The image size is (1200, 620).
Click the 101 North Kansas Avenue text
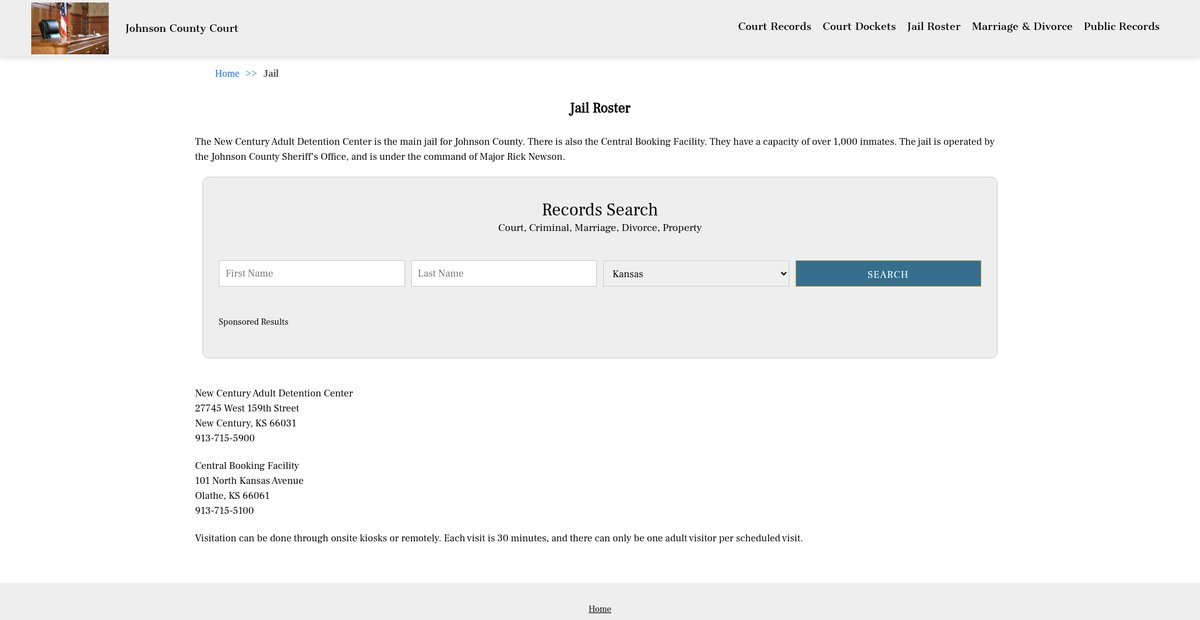[249, 481]
